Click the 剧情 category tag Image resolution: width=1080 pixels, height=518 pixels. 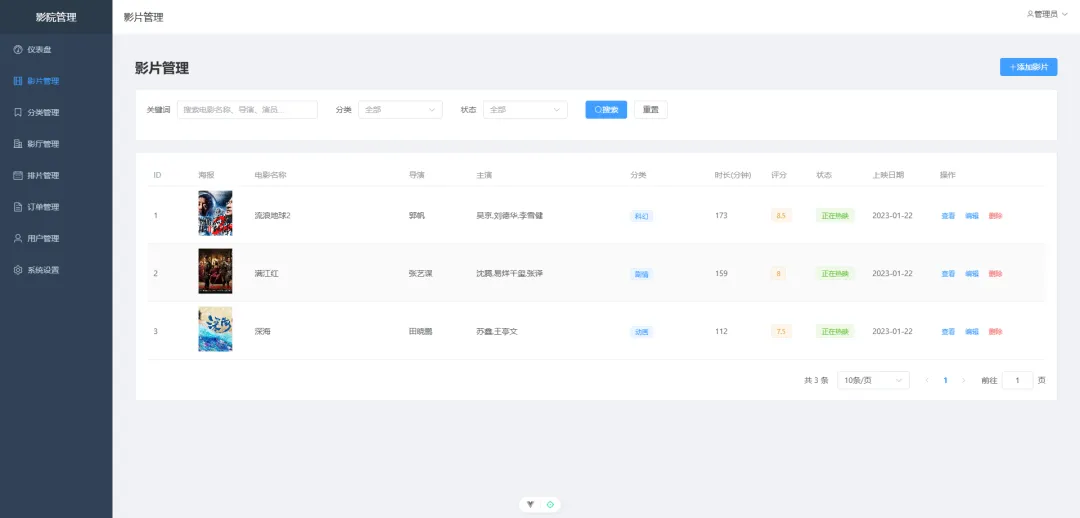pos(641,273)
